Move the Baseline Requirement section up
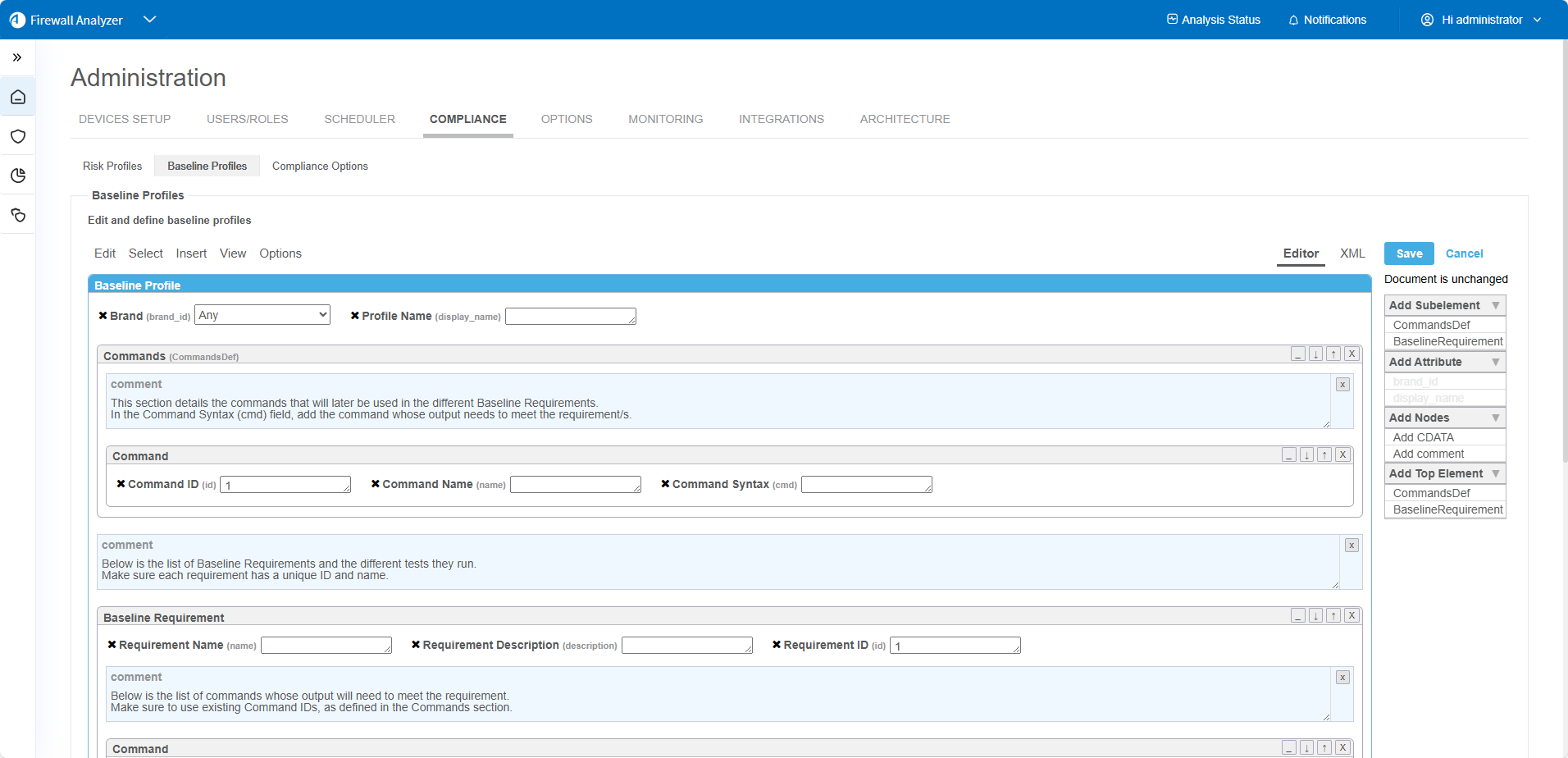 click(1333, 616)
